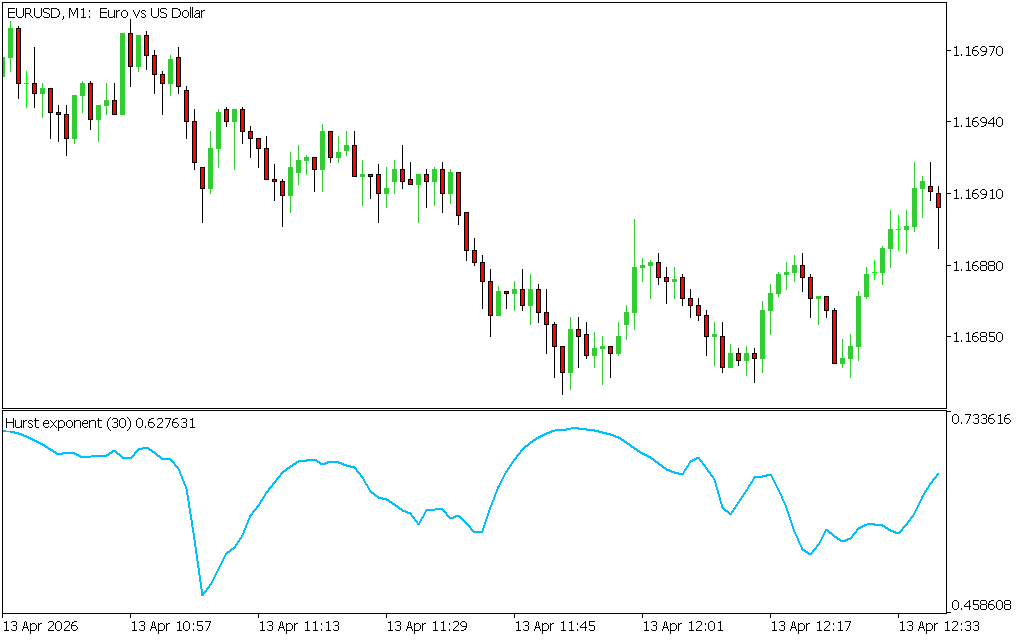The width and height of the screenshot is (1024, 640).
Task: Click the 0.733616 indicator scale maximum
Action: point(982,419)
